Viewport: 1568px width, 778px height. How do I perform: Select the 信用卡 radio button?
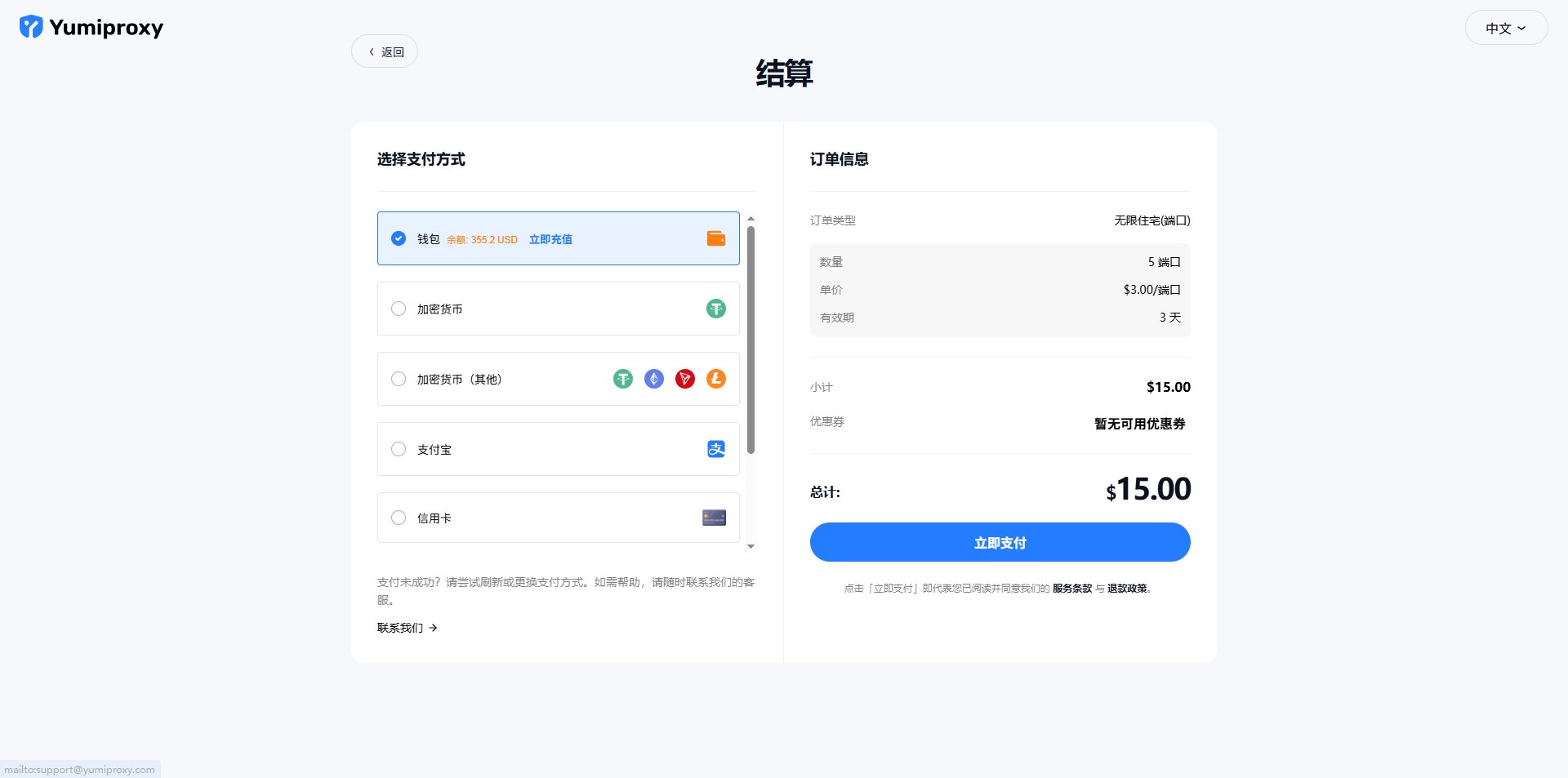(399, 518)
